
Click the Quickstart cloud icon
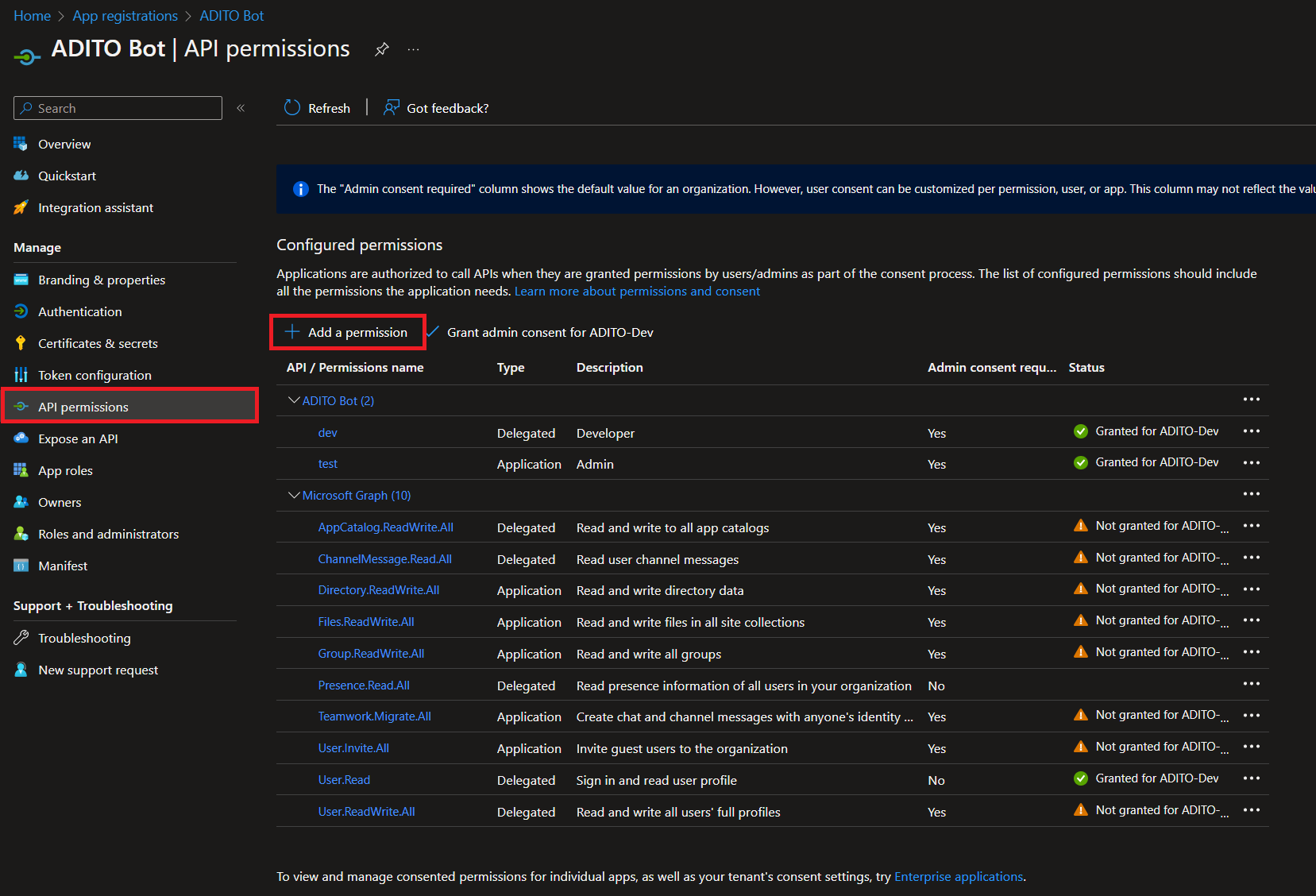[x=21, y=176]
